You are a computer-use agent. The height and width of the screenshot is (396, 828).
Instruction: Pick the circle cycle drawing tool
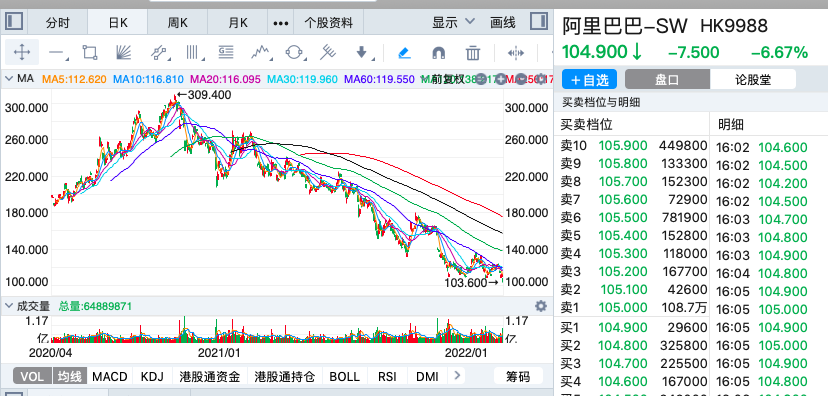click(294, 52)
